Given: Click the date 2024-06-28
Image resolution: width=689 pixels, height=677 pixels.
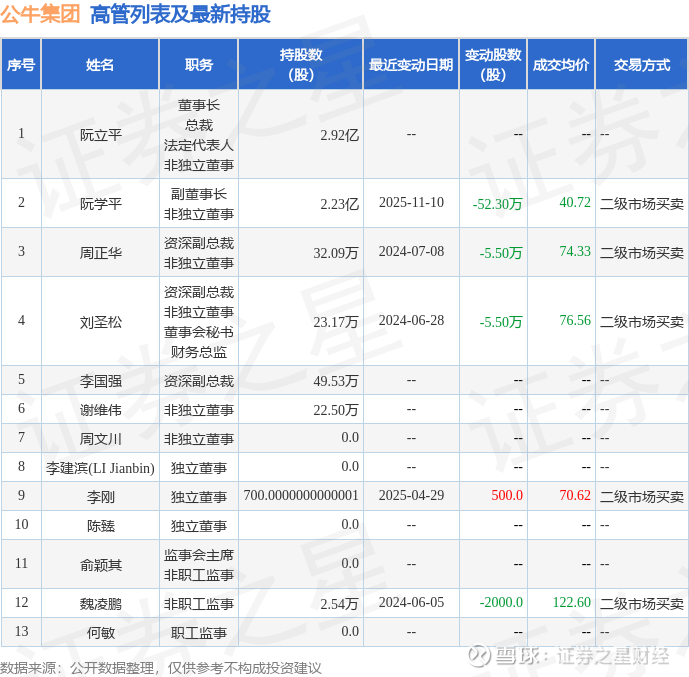Looking at the screenshot, I should point(411,321).
